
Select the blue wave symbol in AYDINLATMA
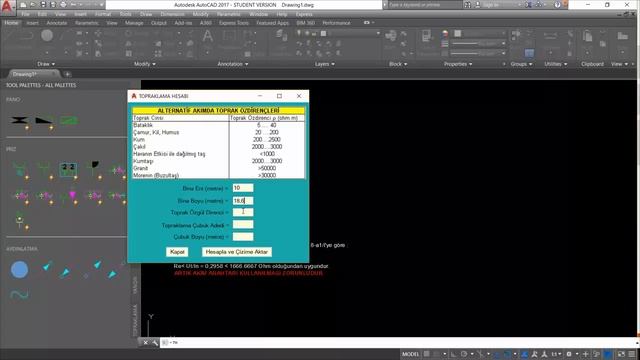point(19,294)
